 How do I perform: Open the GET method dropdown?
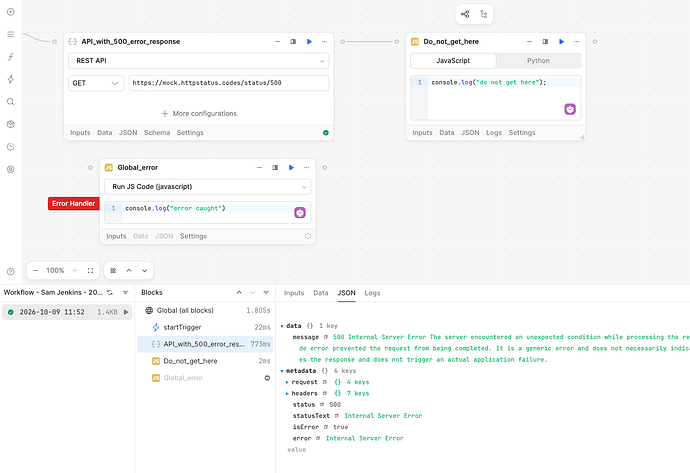[x=95, y=83]
